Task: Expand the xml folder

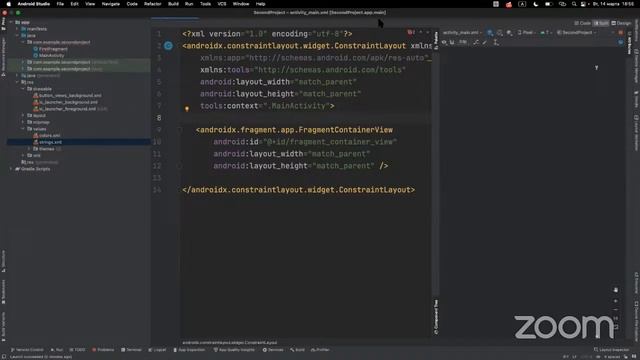Action: [23, 156]
